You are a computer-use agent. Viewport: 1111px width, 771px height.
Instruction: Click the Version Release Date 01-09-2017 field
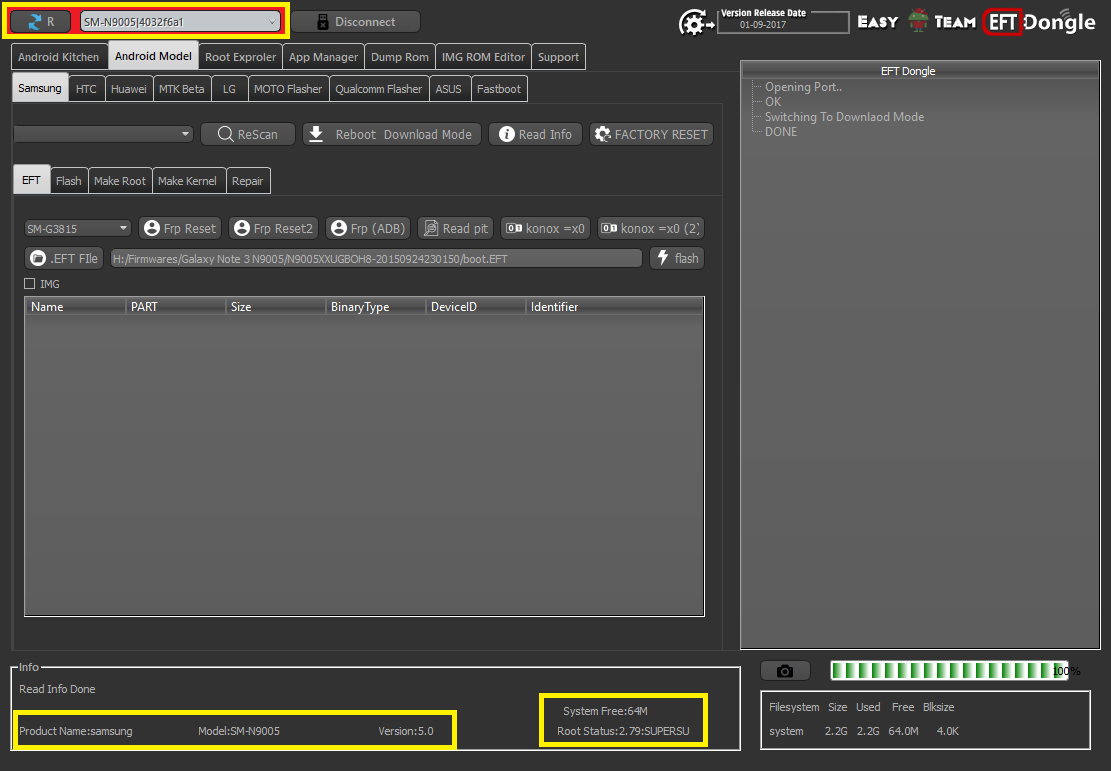[783, 23]
